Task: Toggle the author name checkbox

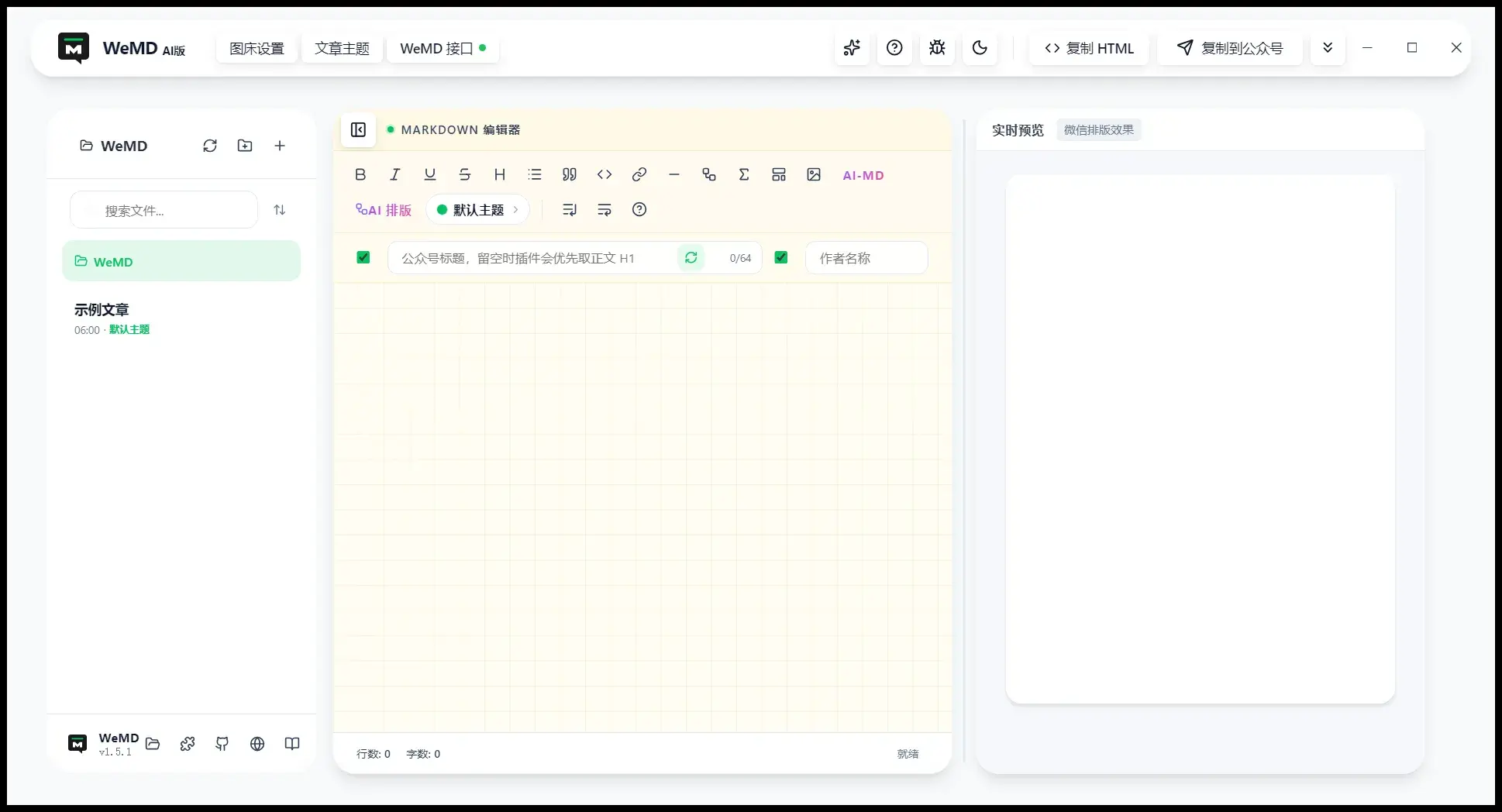Action: click(x=781, y=257)
